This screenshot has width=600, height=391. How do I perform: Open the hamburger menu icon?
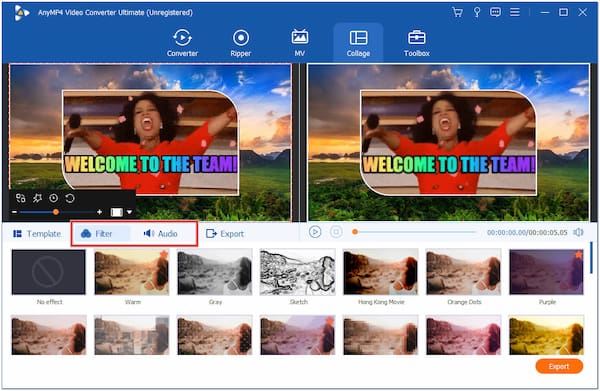click(515, 12)
